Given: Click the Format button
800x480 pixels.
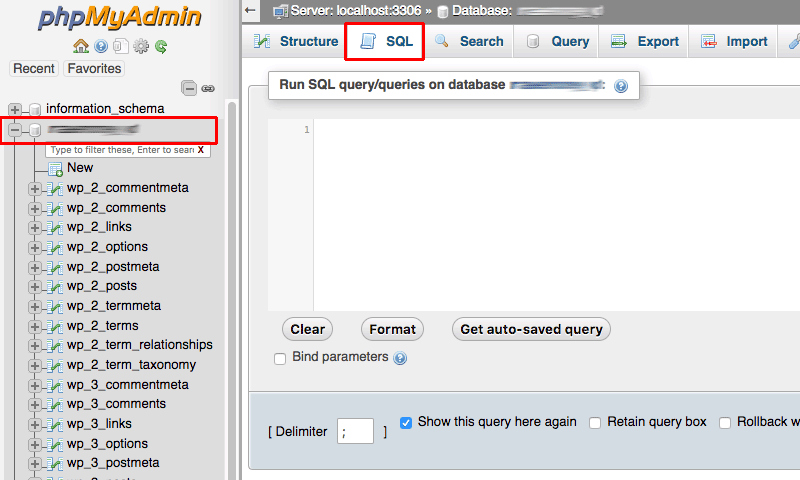Looking at the screenshot, I should (392, 330).
